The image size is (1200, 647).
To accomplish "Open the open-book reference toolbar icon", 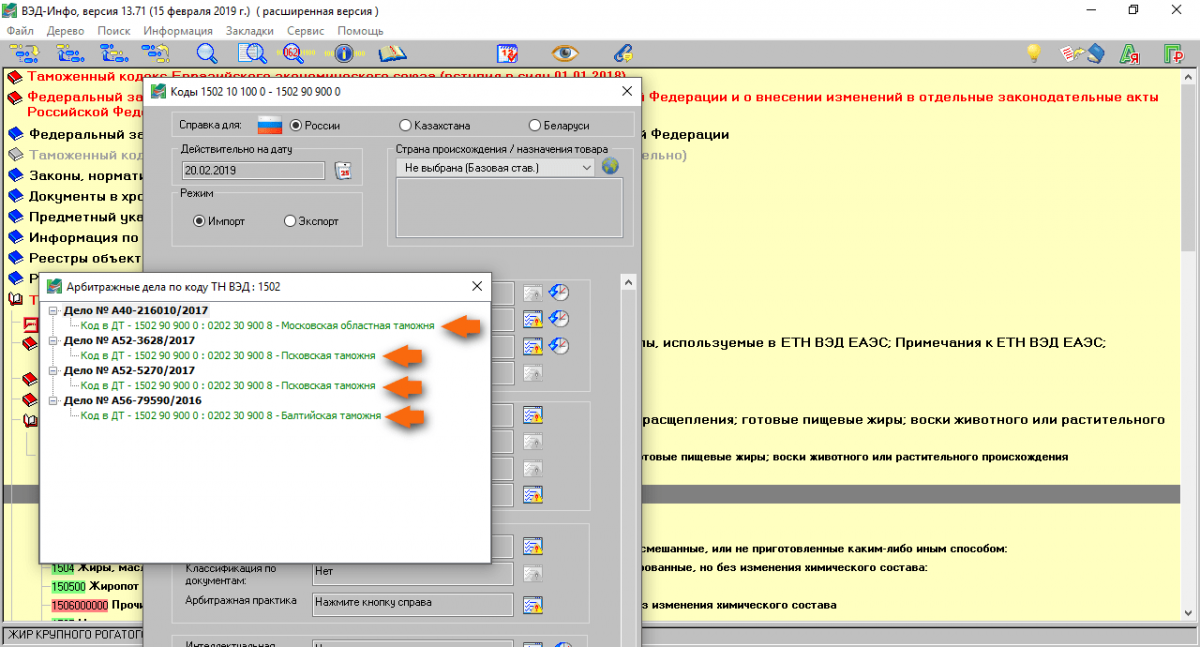I will click(x=391, y=53).
